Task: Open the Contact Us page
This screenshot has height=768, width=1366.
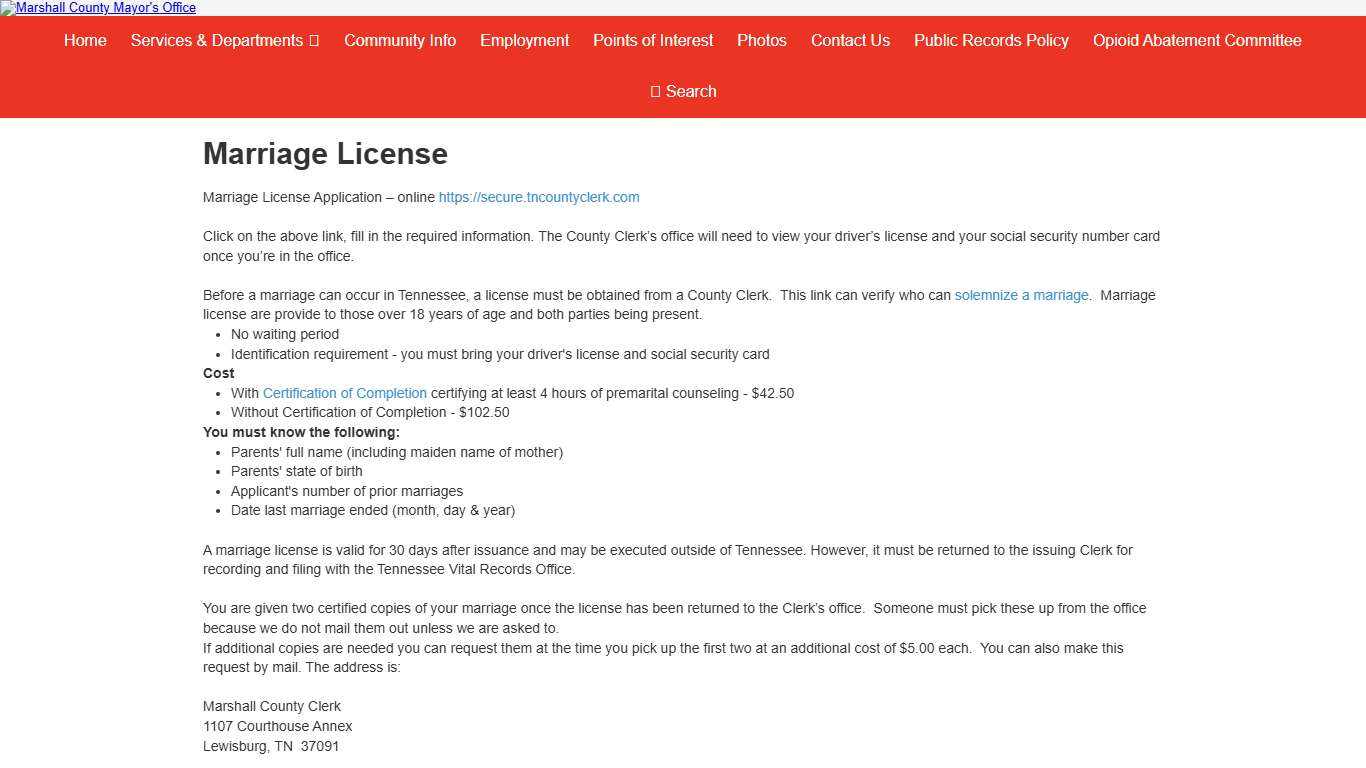Action: pos(850,41)
